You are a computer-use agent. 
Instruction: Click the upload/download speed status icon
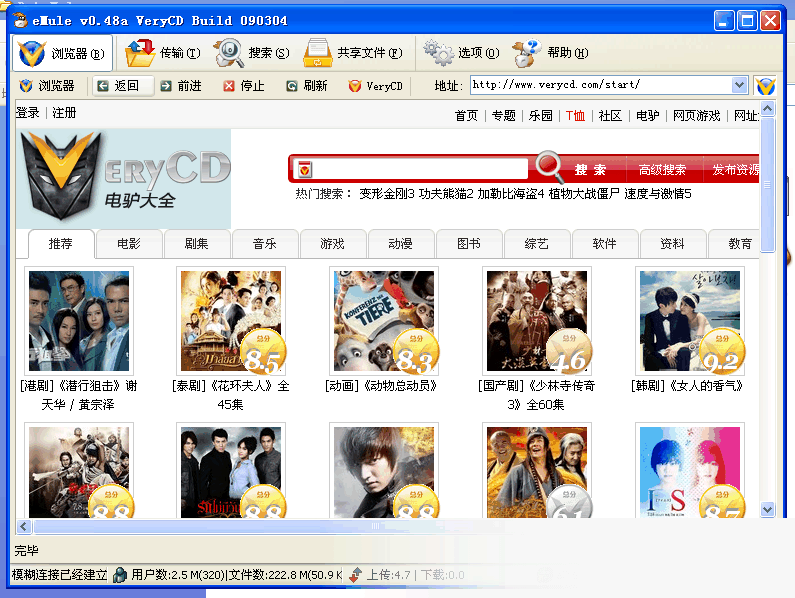(355, 575)
